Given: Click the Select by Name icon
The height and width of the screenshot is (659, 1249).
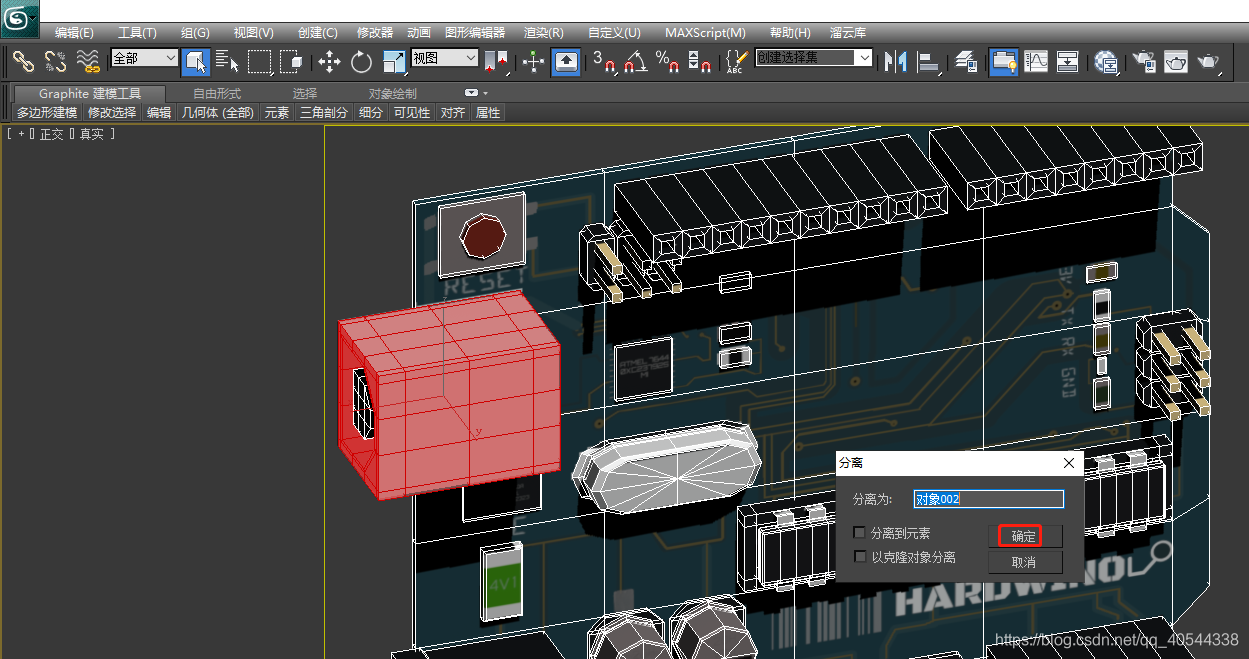Looking at the screenshot, I should (228, 62).
